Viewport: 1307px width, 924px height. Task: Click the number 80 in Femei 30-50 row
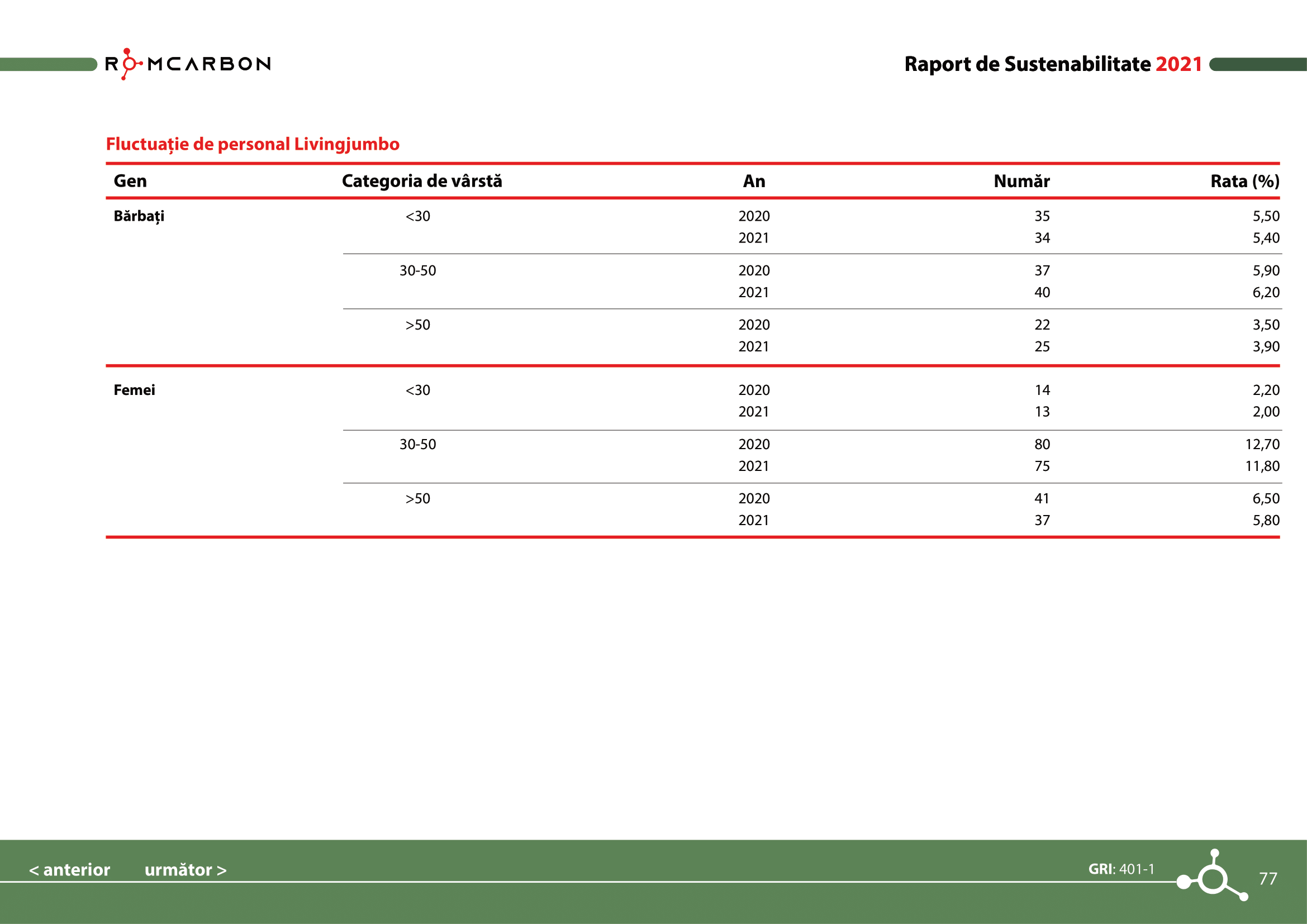[x=1042, y=444]
